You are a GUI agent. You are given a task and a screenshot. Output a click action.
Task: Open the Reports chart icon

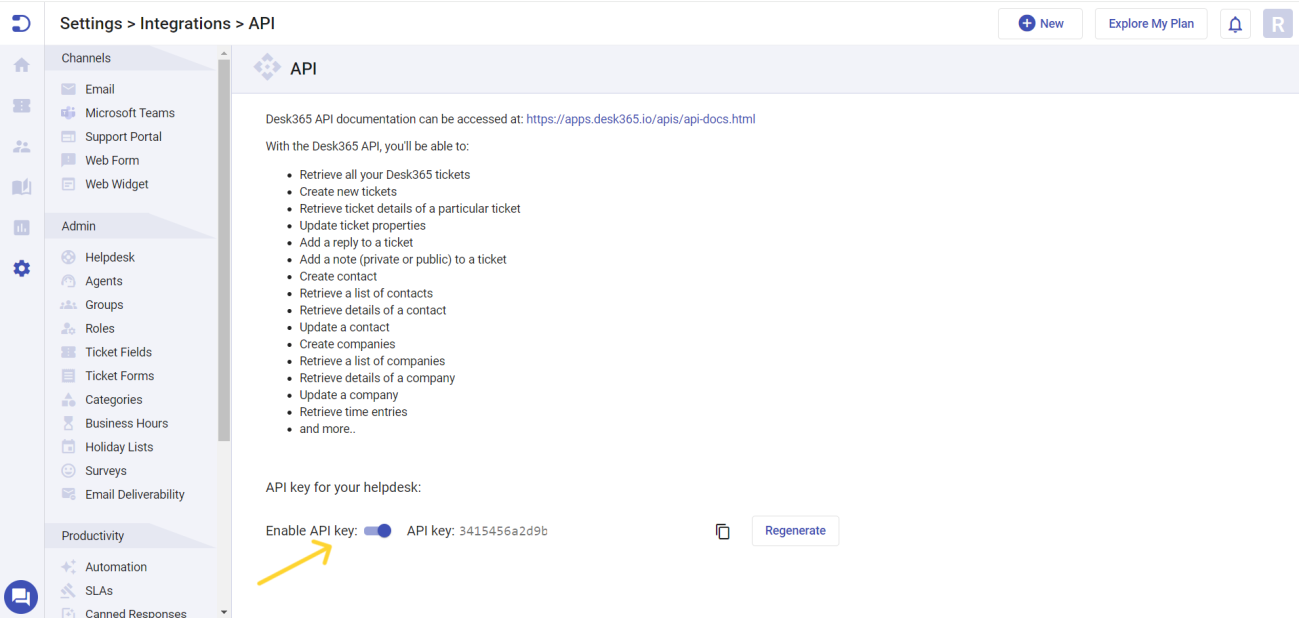21,228
